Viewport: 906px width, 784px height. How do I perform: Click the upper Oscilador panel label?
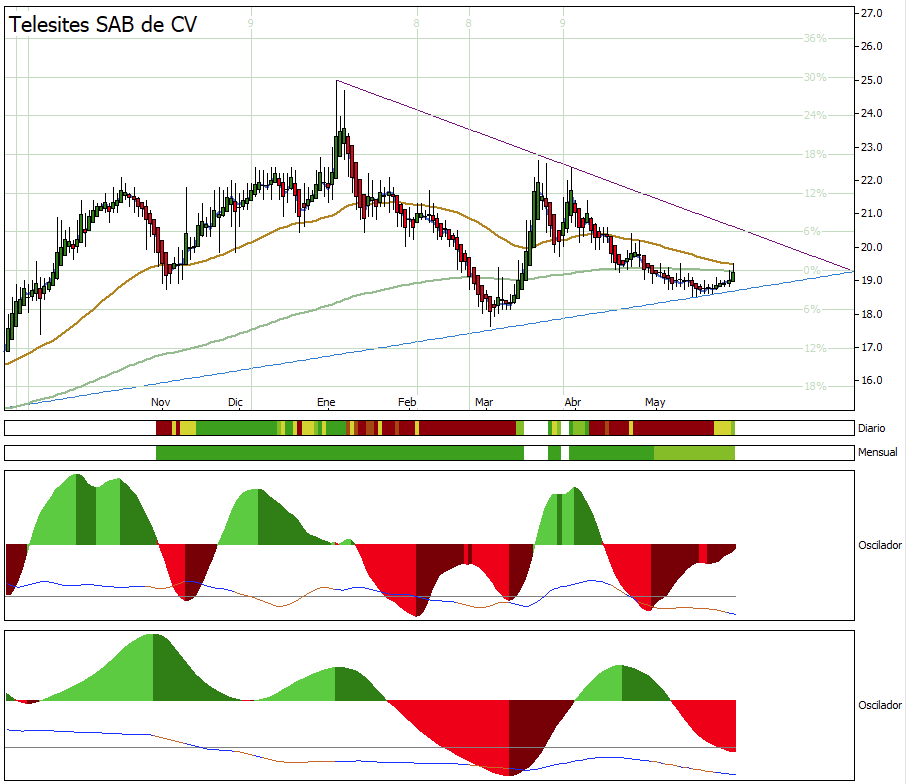[880, 545]
